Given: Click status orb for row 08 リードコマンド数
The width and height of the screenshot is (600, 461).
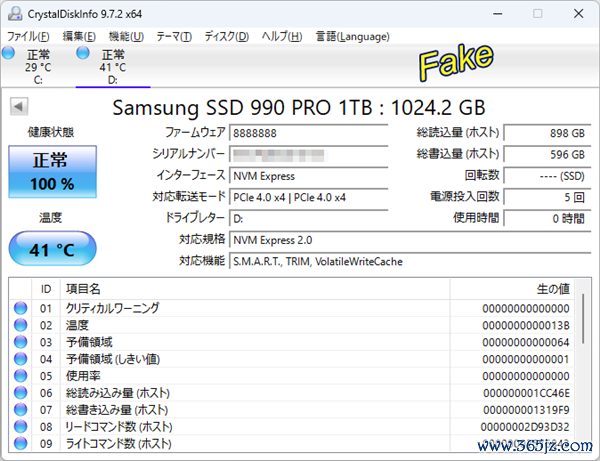Looking at the screenshot, I should pyautogui.click(x=21, y=427).
